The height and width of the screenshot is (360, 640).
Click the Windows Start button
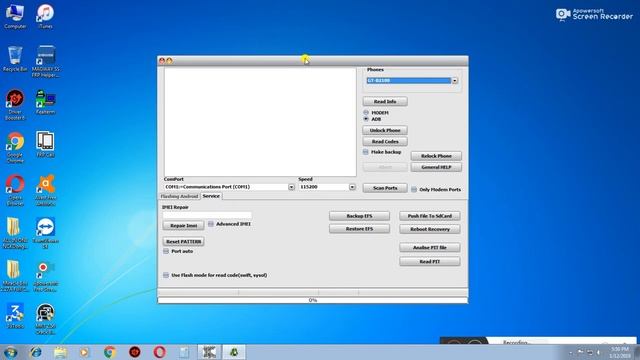(x=10, y=352)
